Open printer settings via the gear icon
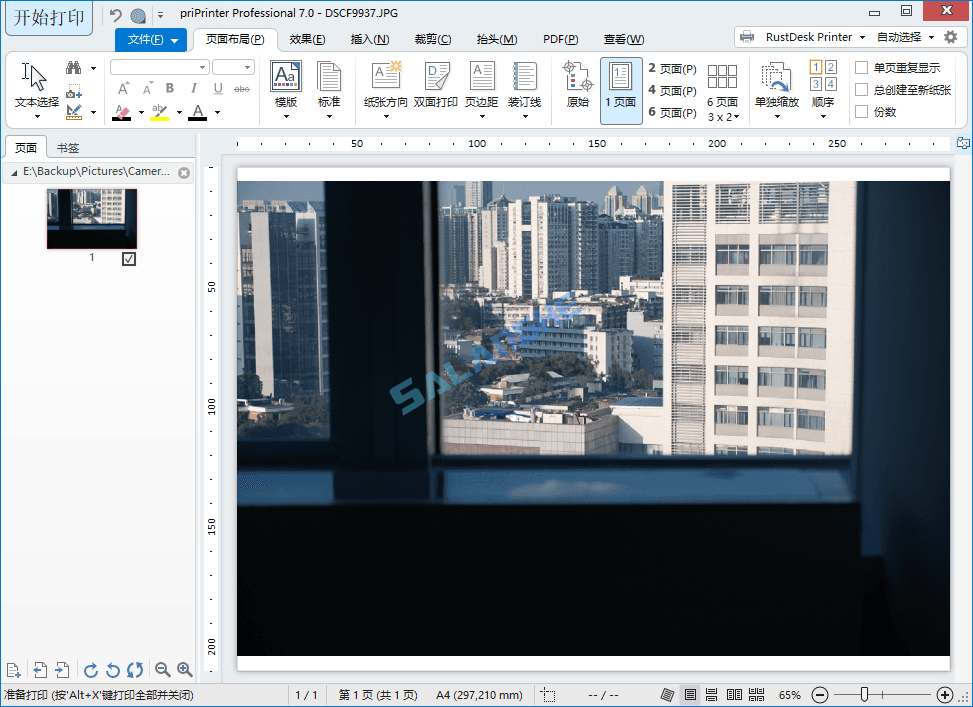 (x=953, y=35)
